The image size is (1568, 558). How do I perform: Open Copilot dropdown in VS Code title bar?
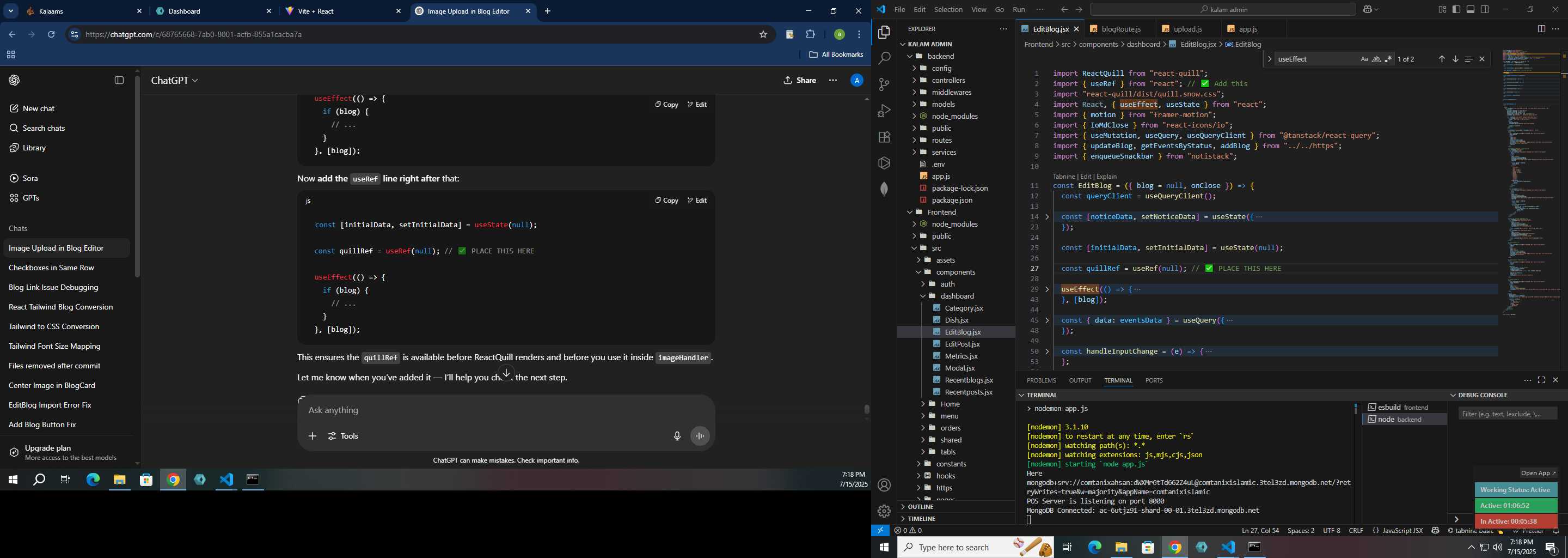1371,10
